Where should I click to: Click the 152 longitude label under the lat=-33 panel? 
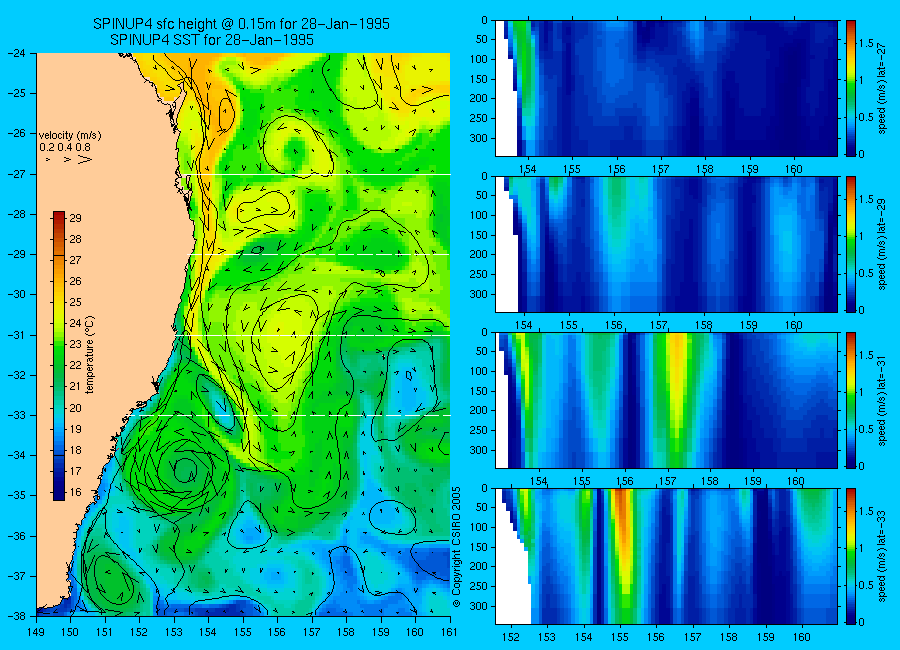[x=510, y=637]
